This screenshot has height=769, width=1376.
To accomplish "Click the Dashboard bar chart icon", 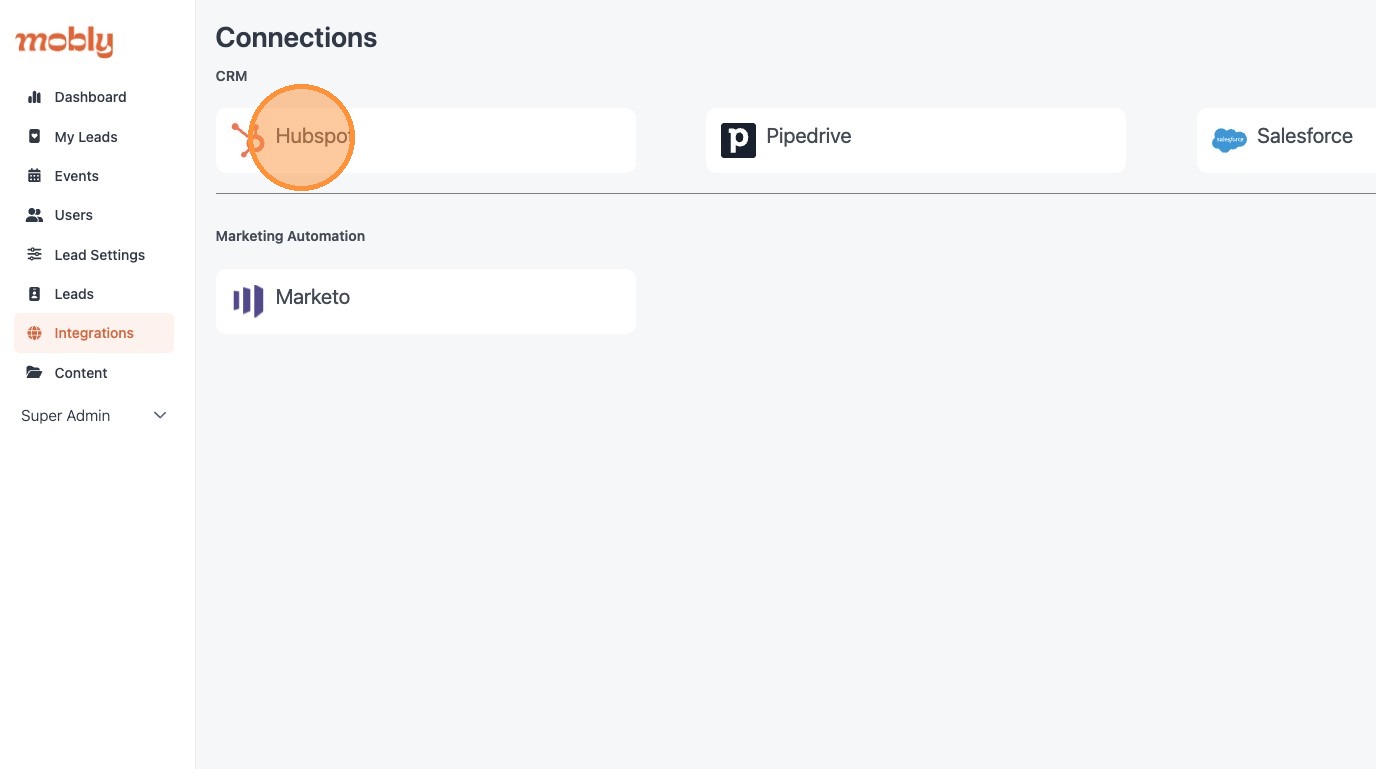I will click(x=35, y=97).
